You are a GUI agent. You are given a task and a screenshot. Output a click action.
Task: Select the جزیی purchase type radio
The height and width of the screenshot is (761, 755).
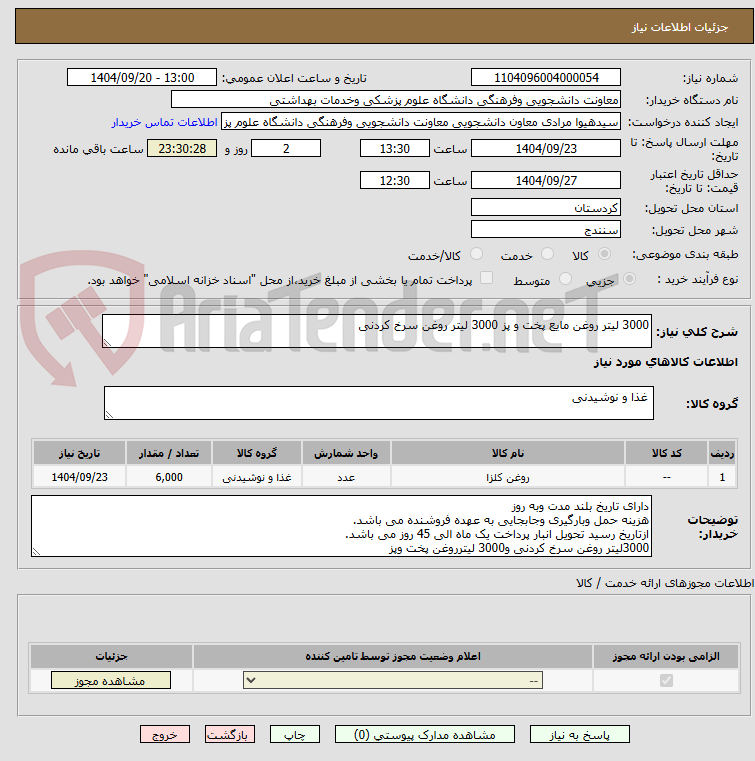tap(629, 279)
